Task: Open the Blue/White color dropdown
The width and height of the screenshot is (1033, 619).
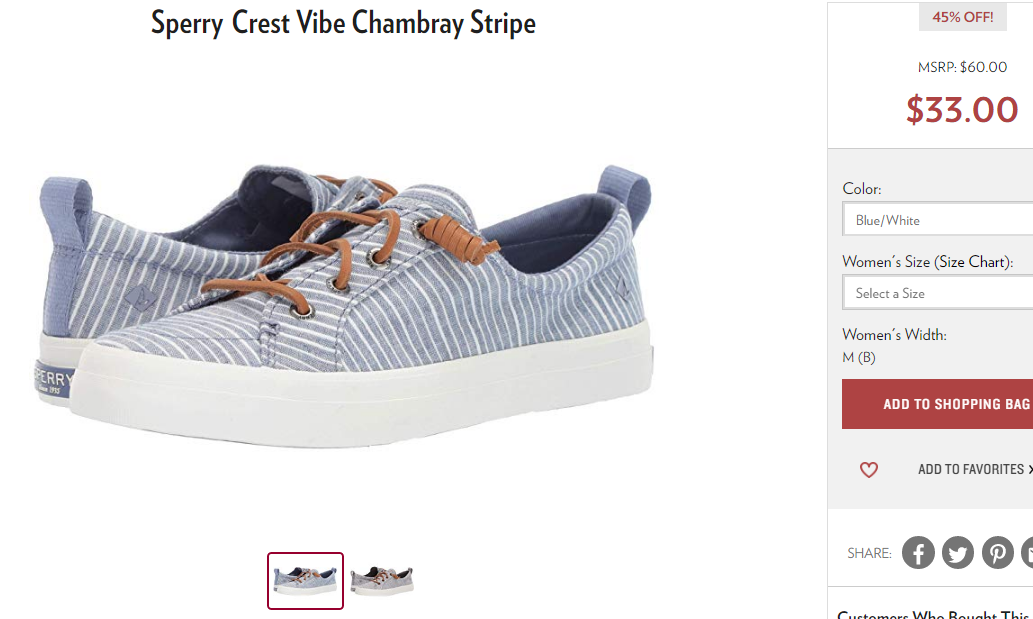Action: click(937, 219)
